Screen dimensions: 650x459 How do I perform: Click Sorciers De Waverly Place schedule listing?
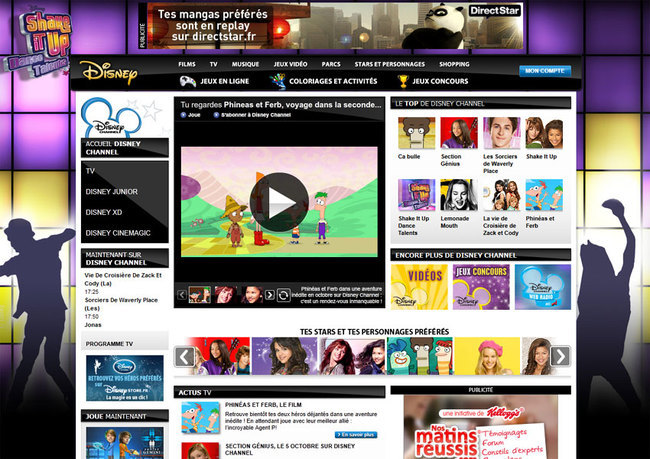(121, 304)
